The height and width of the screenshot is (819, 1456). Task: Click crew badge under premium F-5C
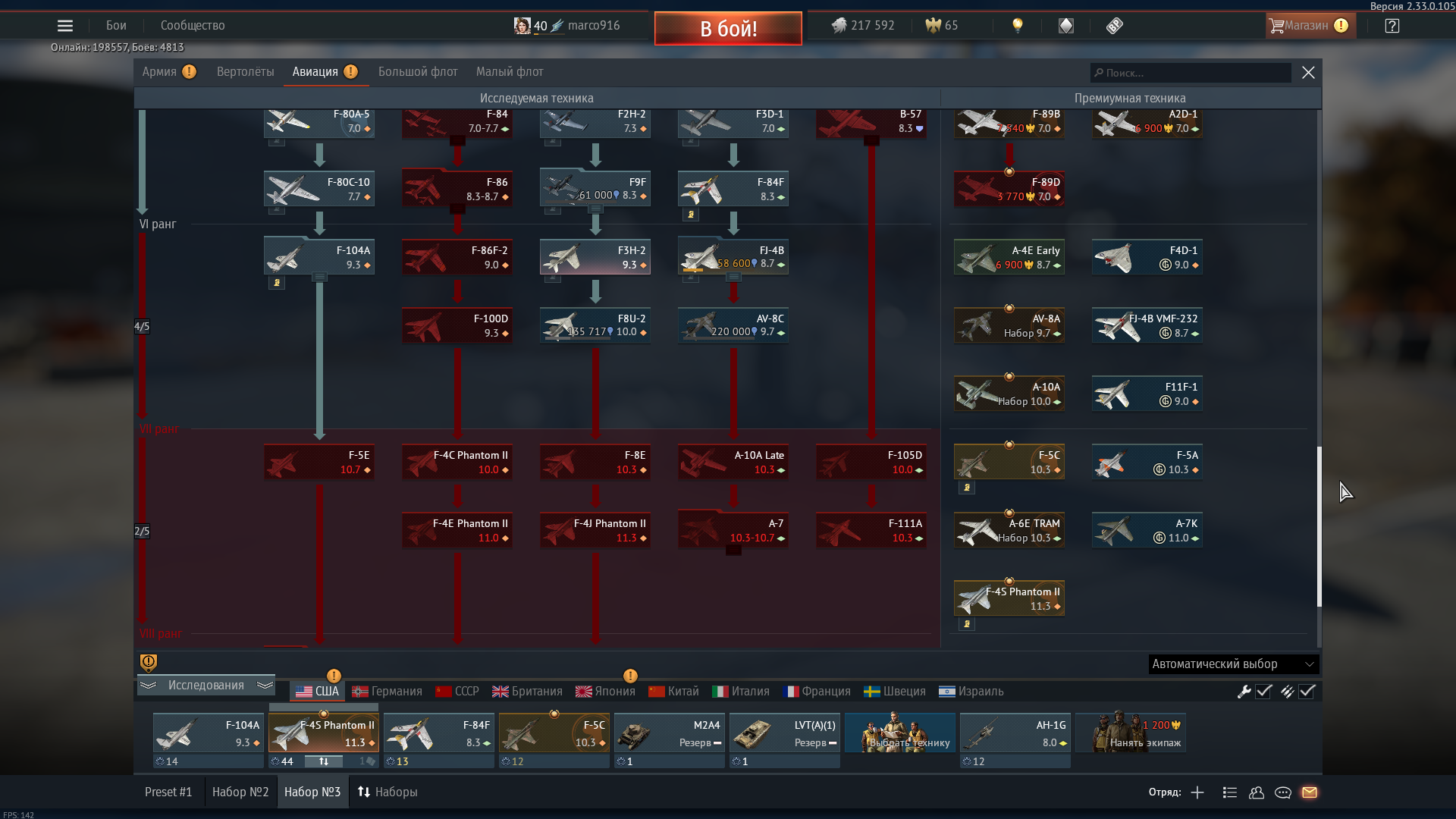[x=967, y=488]
